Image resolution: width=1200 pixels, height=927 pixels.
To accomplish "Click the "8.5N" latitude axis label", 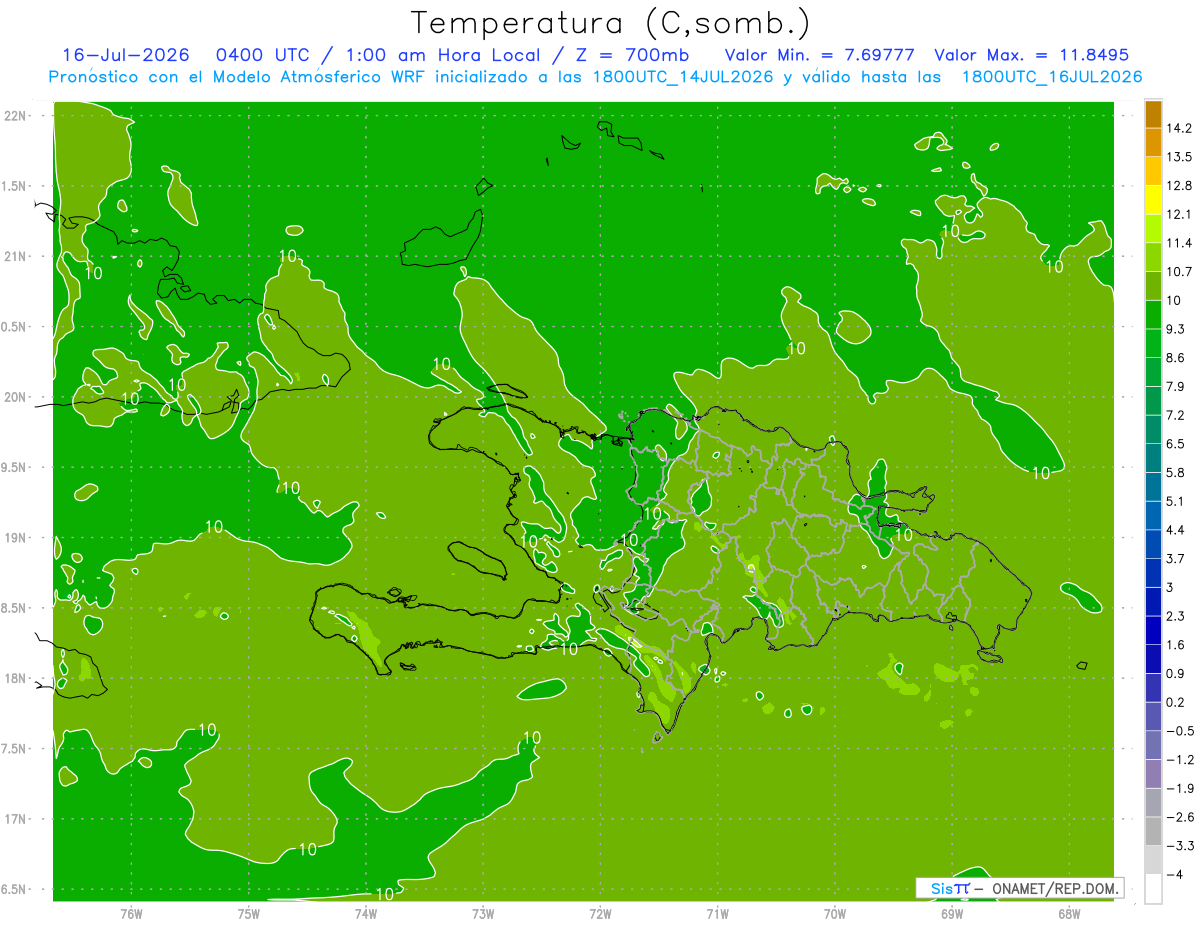I will point(14,608).
